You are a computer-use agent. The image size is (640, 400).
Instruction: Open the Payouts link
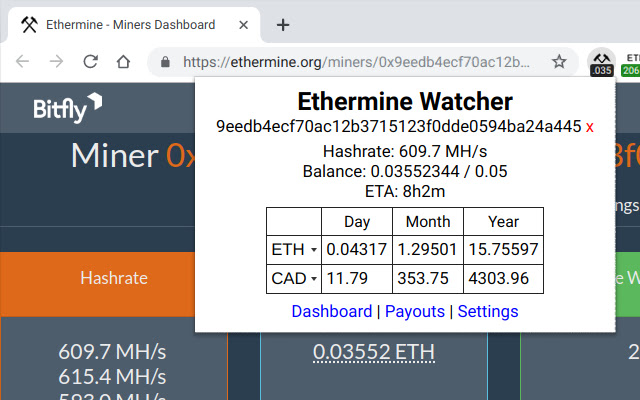[x=415, y=311]
